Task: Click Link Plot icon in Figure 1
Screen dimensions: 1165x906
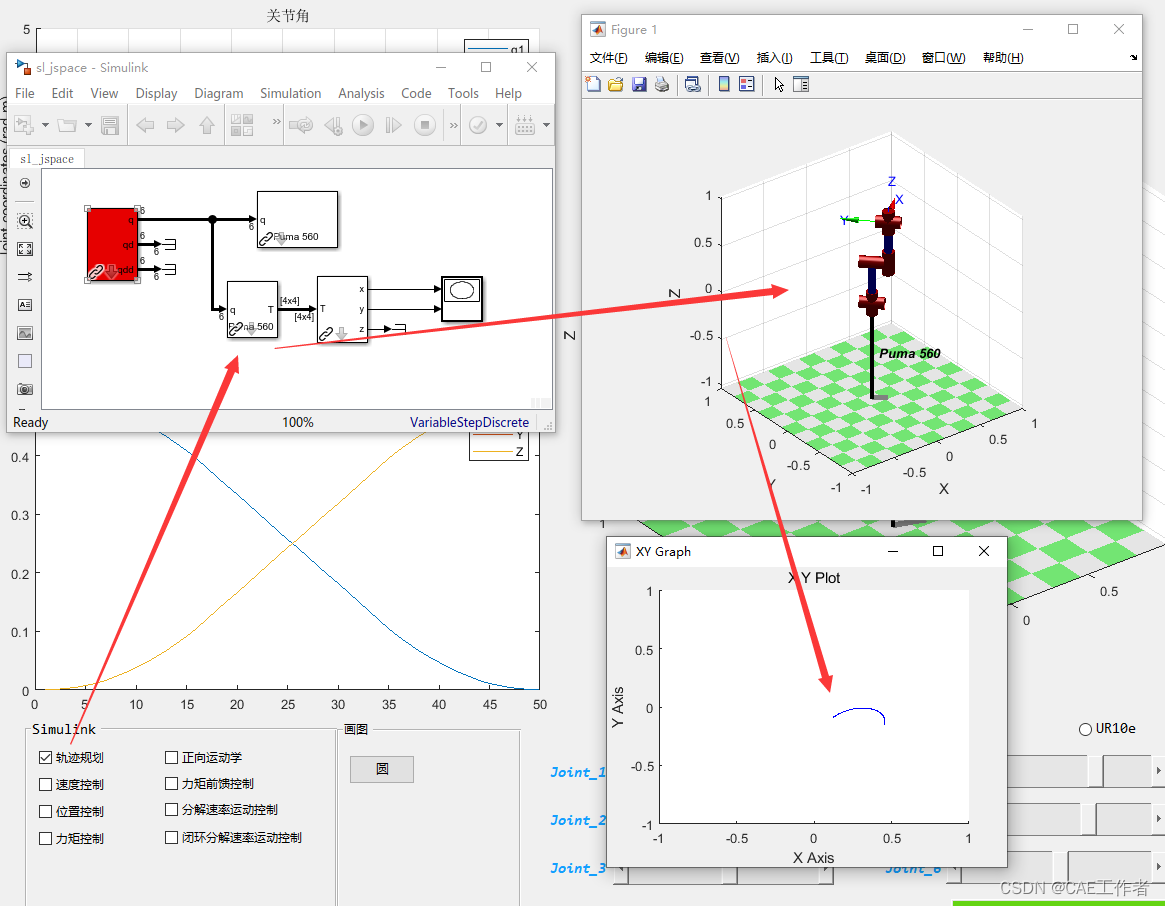Action: (x=692, y=85)
